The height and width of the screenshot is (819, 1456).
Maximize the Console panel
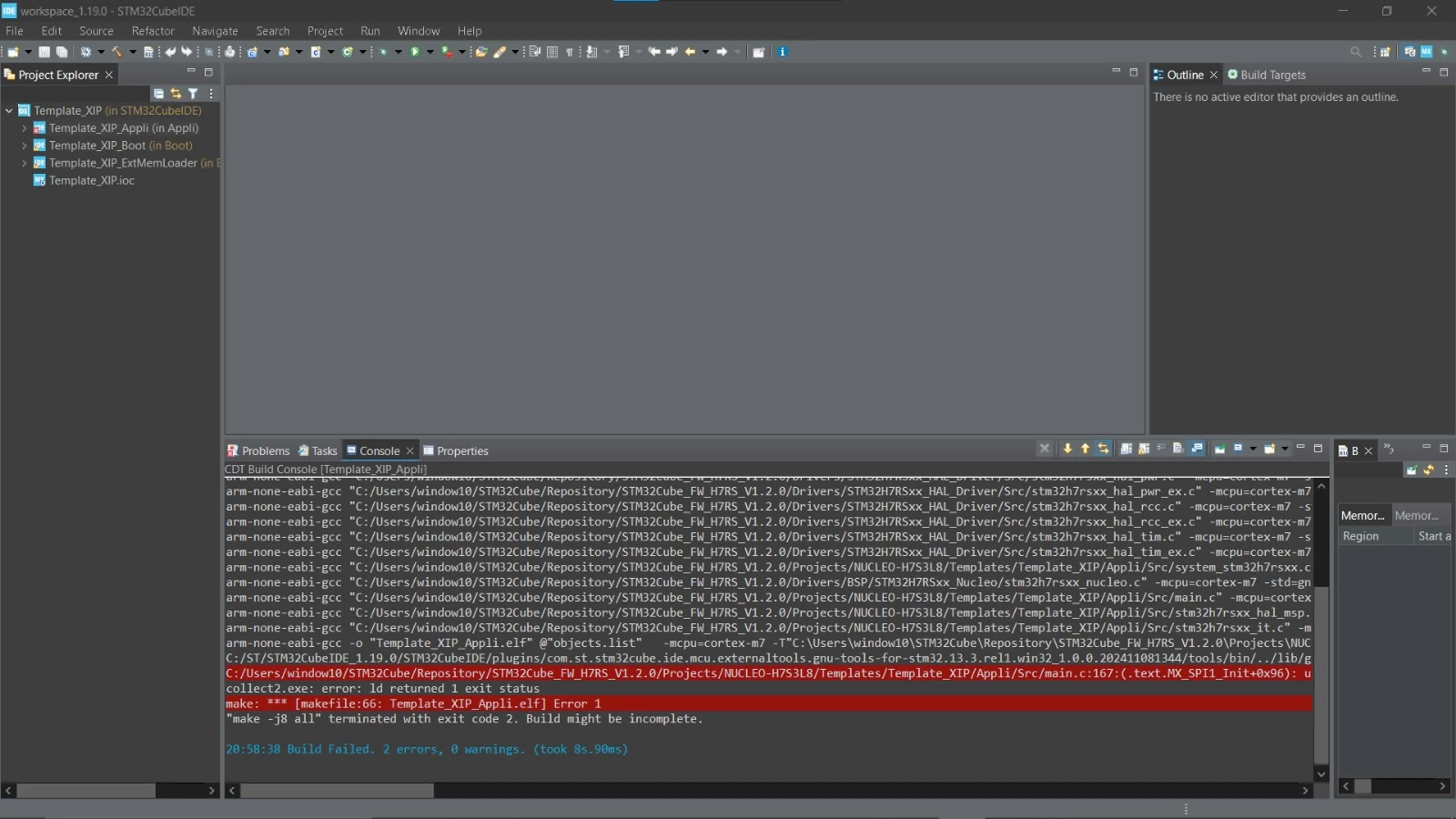tap(1318, 449)
